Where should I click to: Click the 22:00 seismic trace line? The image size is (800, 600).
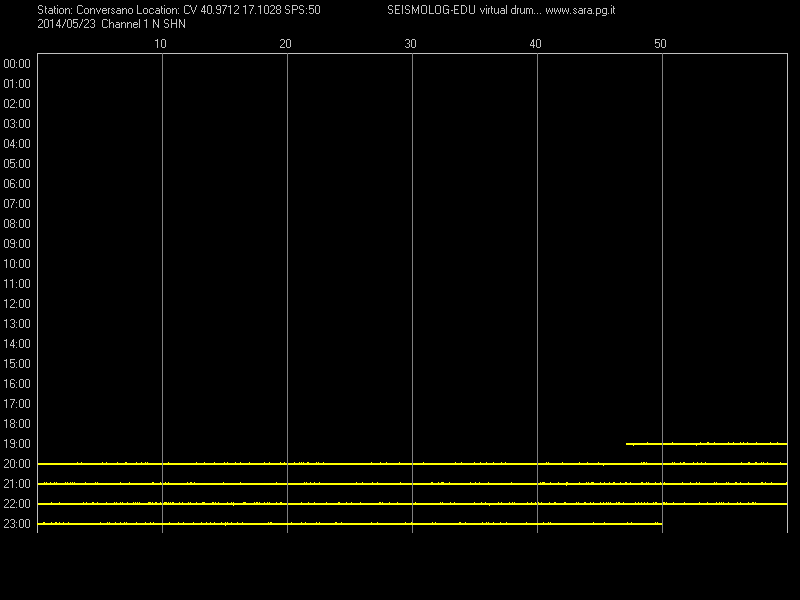pyautogui.click(x=412, y=504)
